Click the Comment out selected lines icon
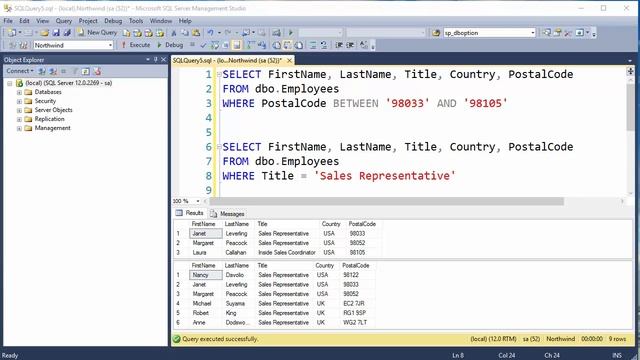The image size is (640, 360). 313,45
